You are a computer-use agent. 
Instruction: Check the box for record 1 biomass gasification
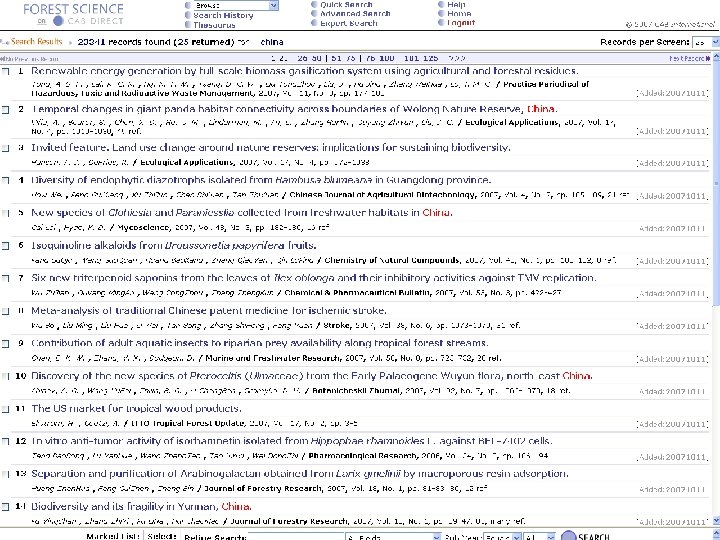pyautogui.click(x=6, y=71)
